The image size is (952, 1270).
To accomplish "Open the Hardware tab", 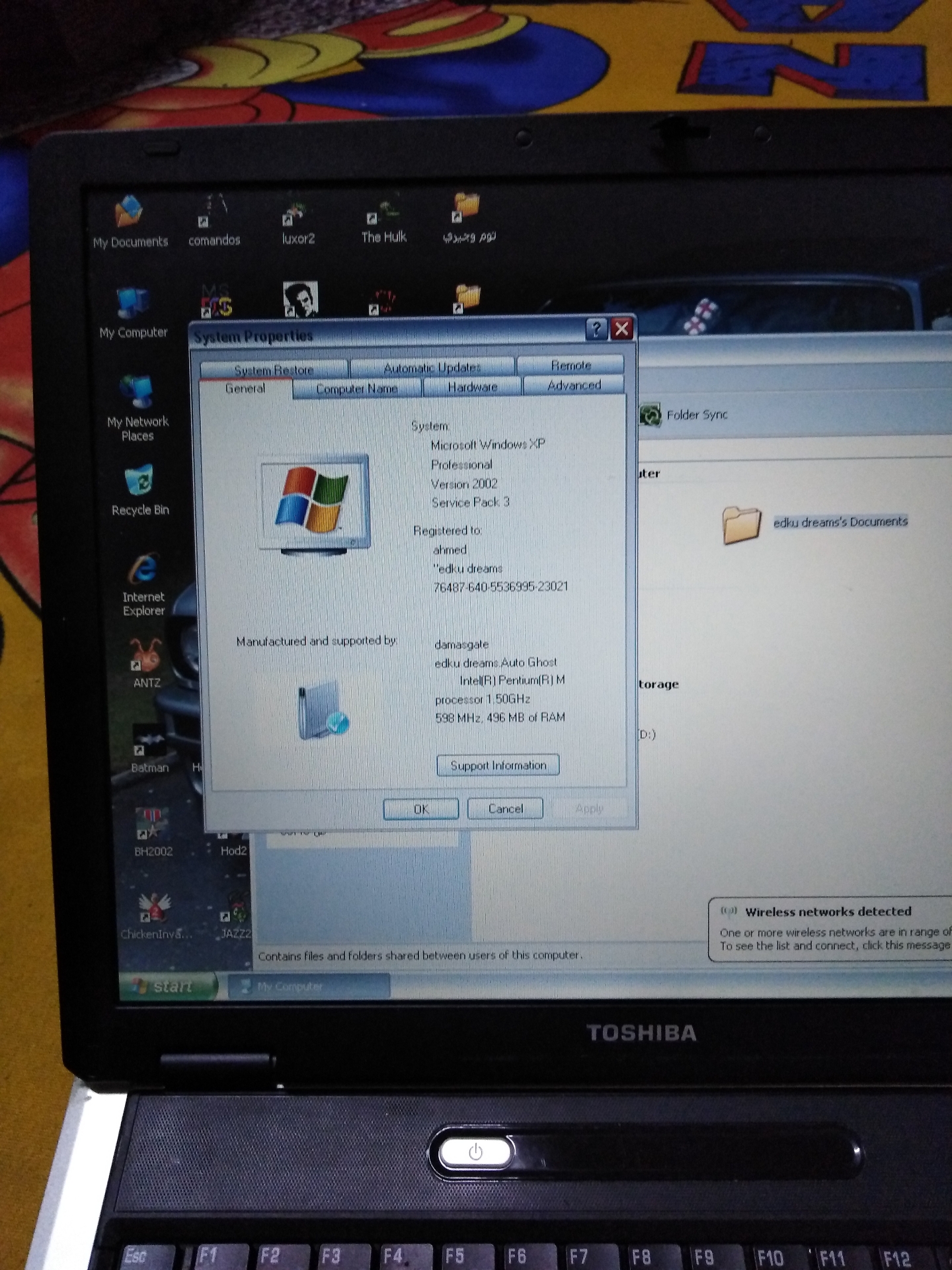I will [473, 386].
